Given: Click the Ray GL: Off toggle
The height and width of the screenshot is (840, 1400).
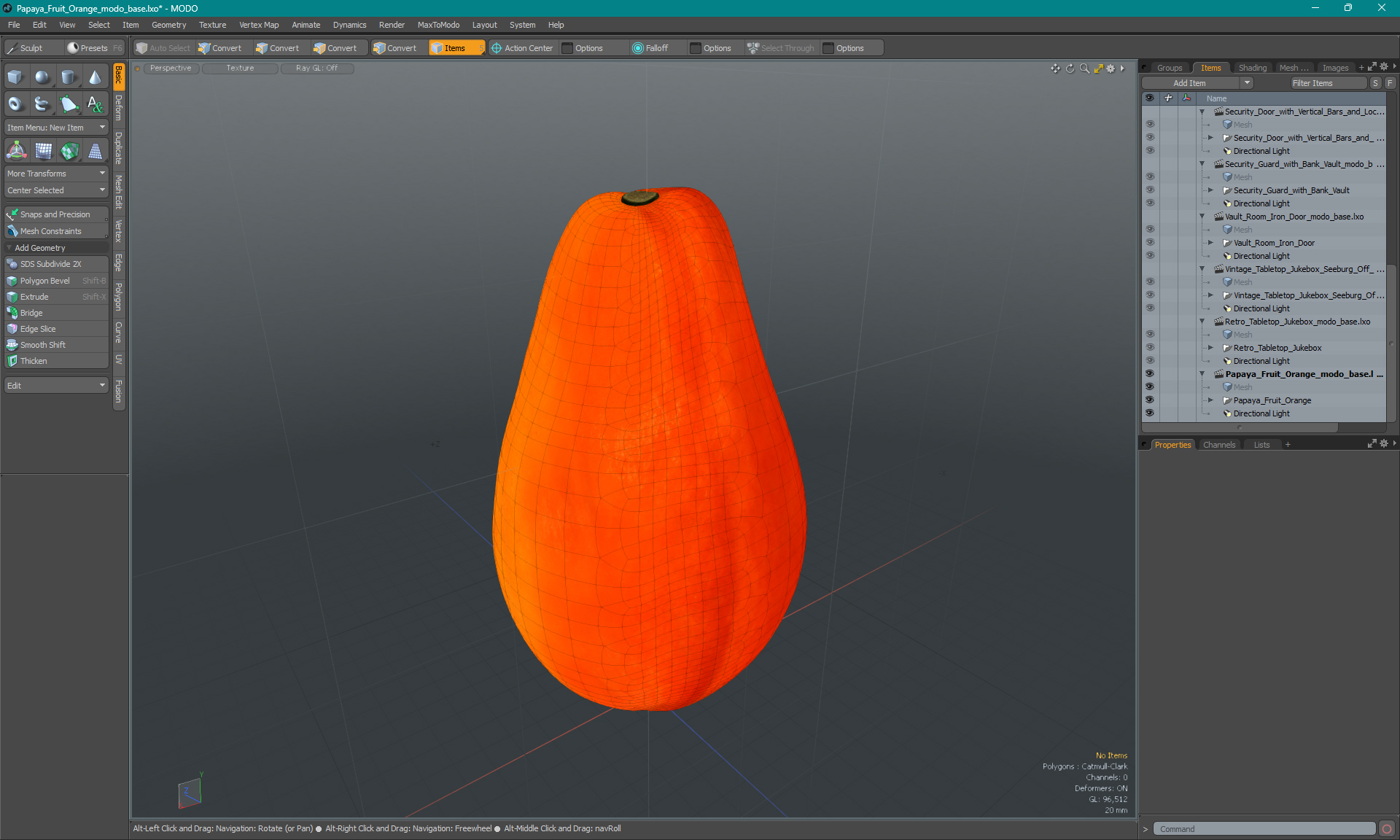Looking at the screenshot, I should (x=316, y=69).
